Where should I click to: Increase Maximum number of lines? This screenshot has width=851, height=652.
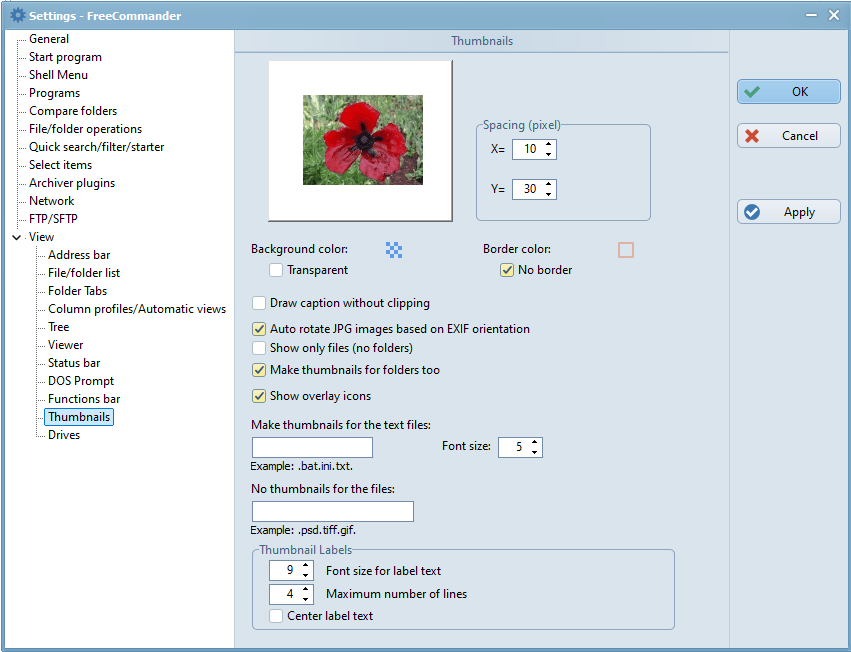[306, 589]
